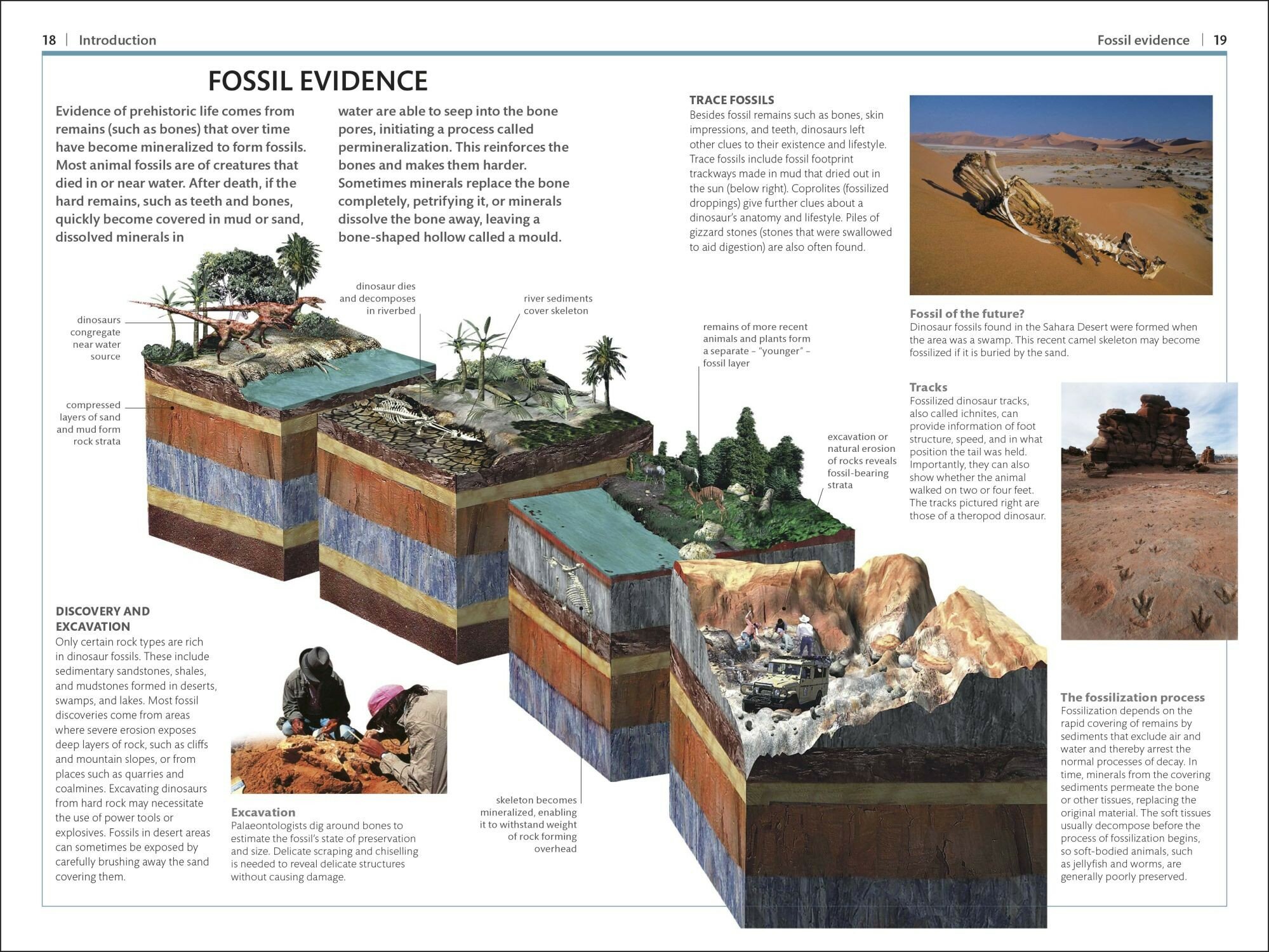Click 'The fossilization process' heading
Viewport: 1269px width, 952px height.
(x=1132, y=697)
